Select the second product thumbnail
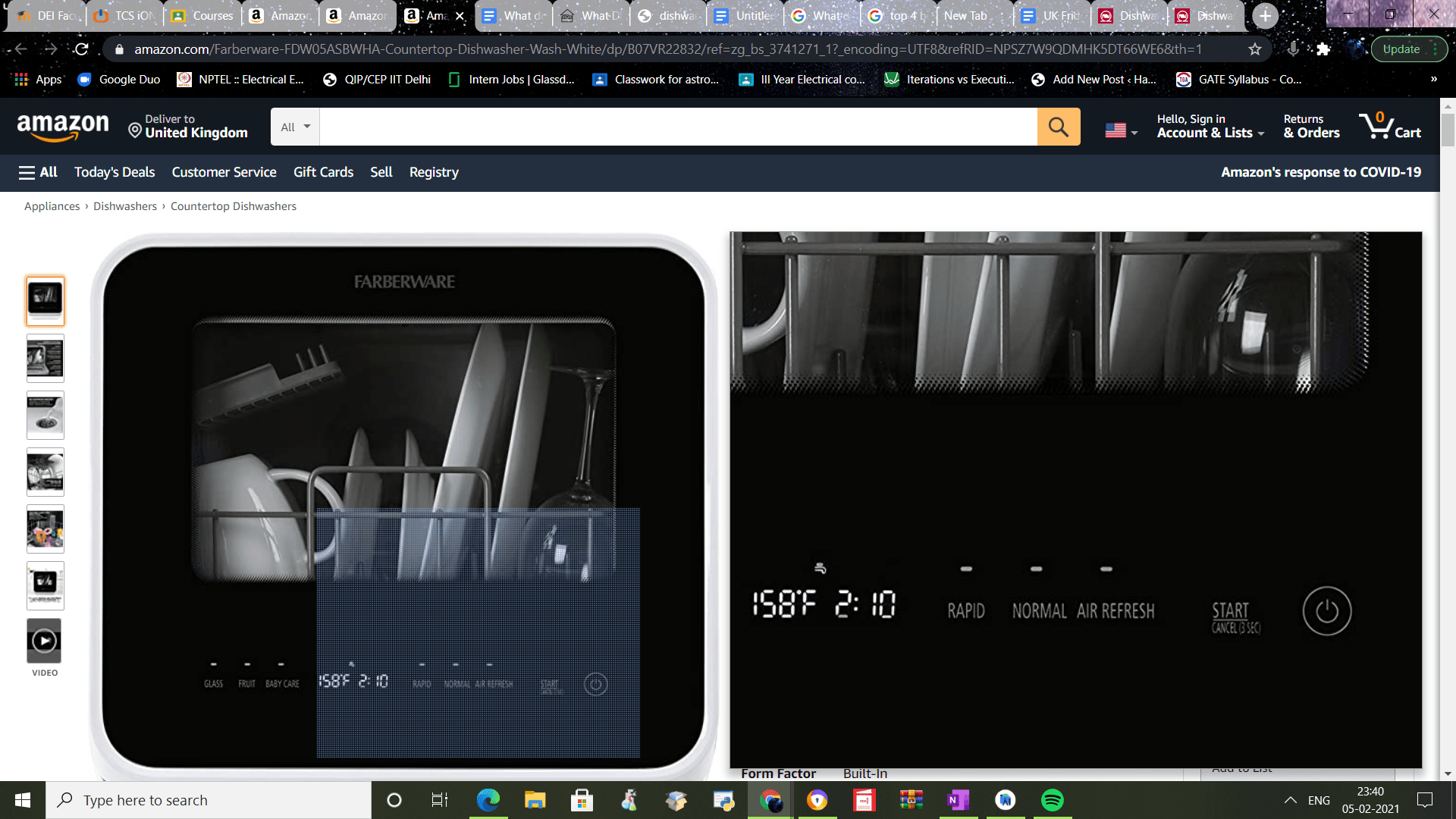The height and width of the screenshot is (819, 1456). [45, 358]
